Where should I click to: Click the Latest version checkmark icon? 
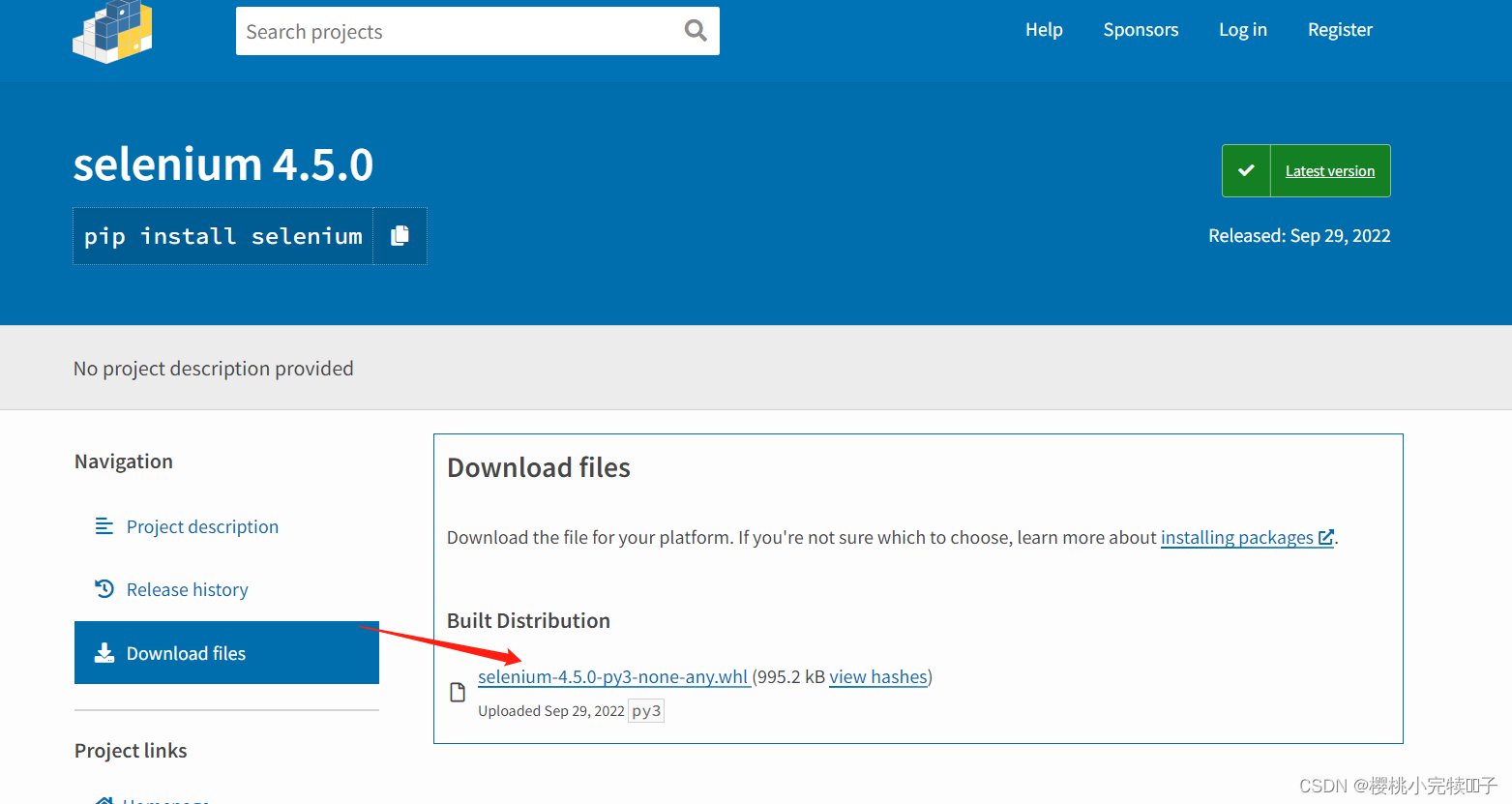click(x=1246, y=170)
